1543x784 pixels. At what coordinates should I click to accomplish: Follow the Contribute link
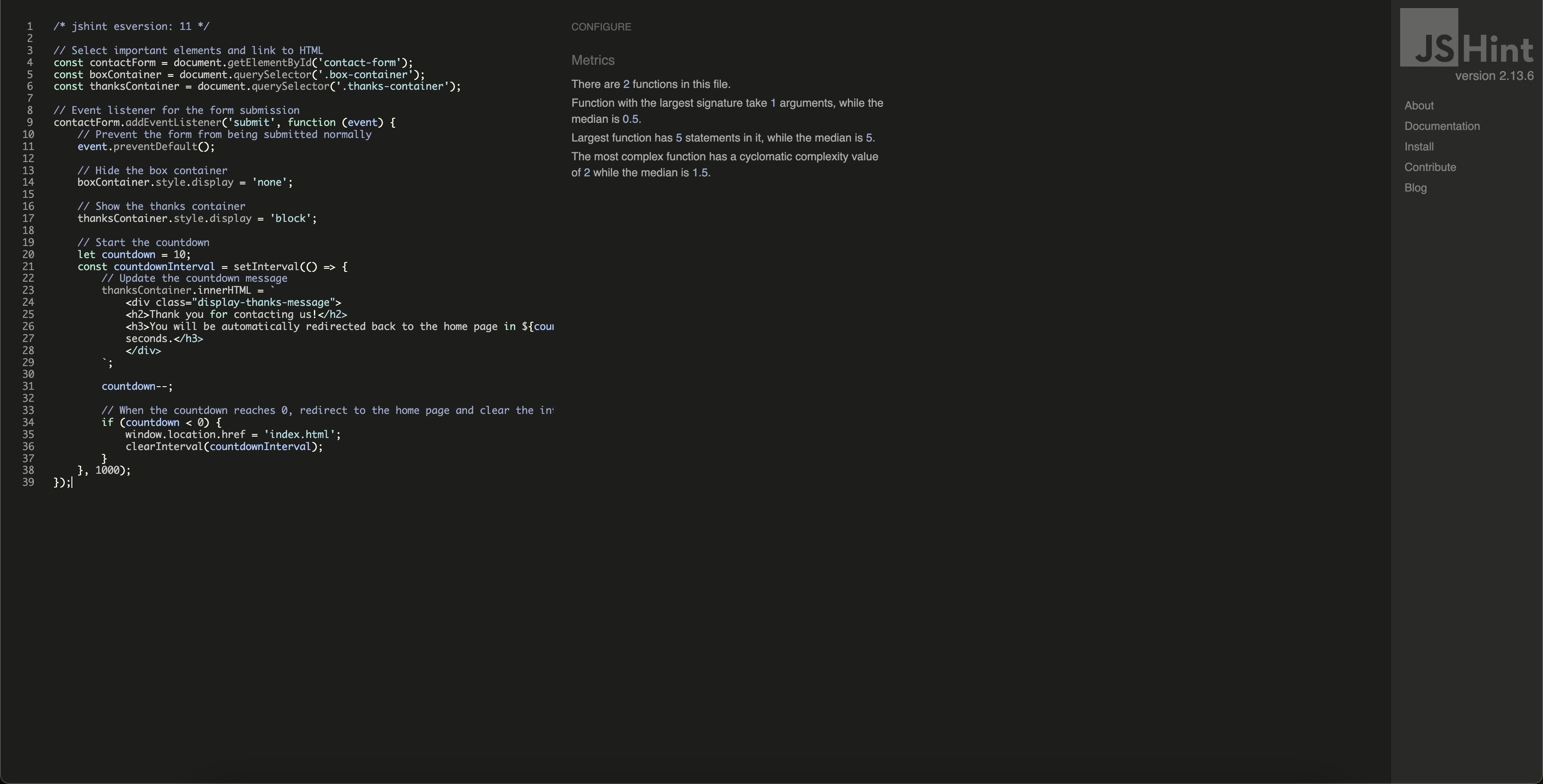(1430, 167)
